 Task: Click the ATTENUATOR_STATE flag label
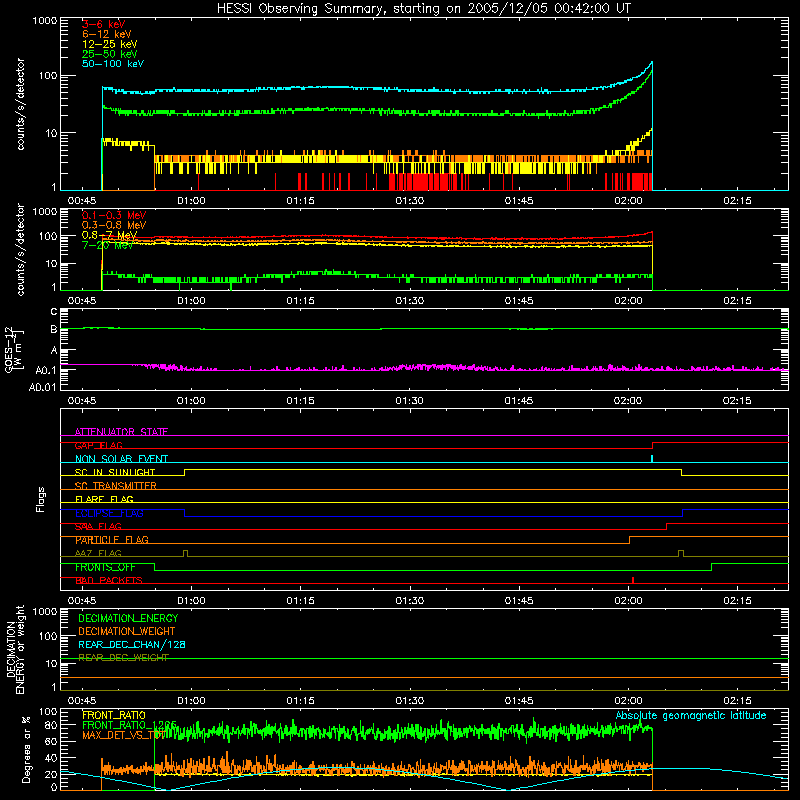coord(121,432)
